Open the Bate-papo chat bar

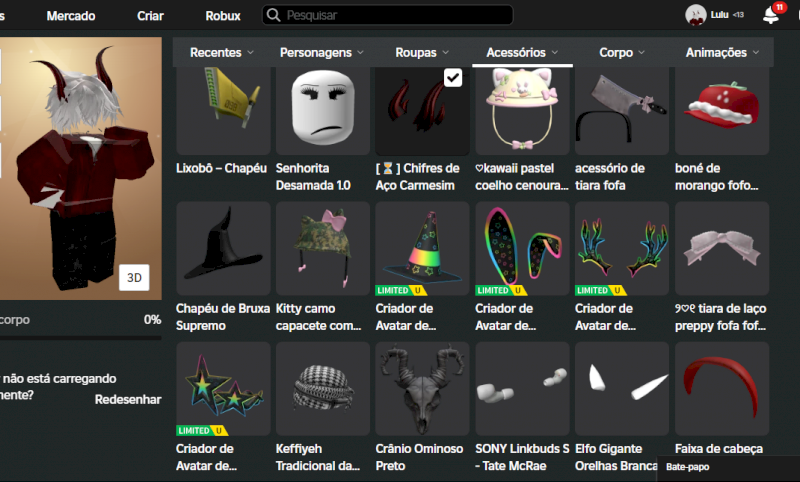coord(729,467)
